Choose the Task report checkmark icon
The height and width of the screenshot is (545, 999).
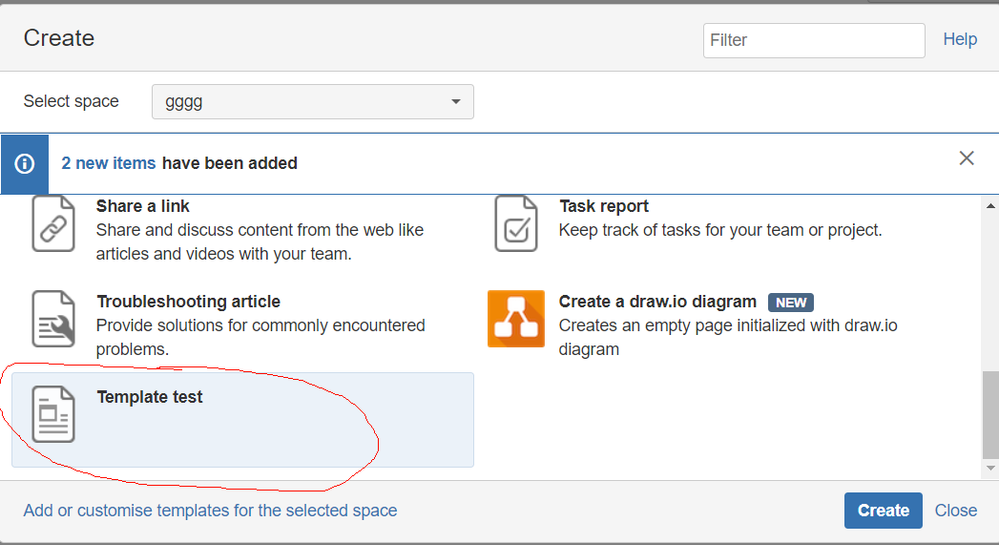516,224
